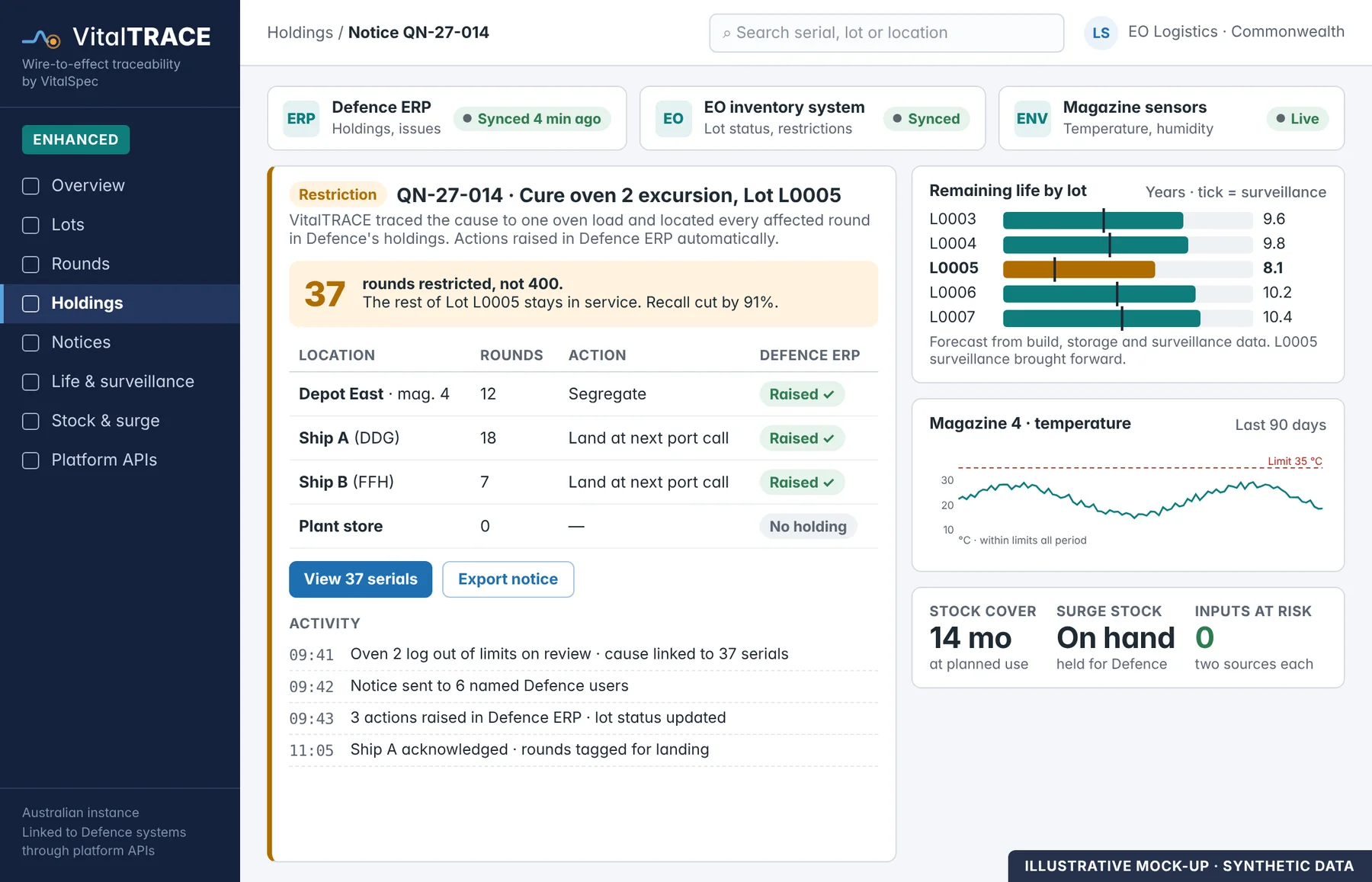Click the 09:41 Oven 2 log activity
This screenshot has width=1372, height=882.
point(583,655)
